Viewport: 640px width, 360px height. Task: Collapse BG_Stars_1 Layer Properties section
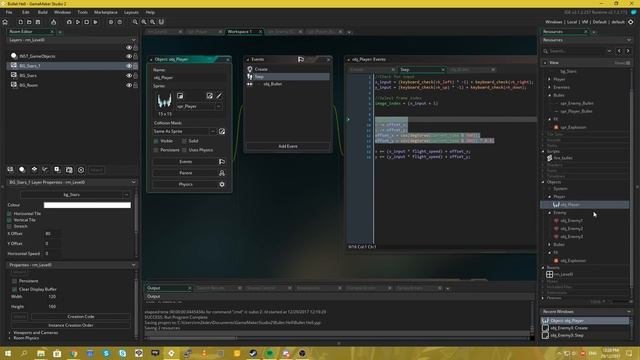[x=133, y=182]
